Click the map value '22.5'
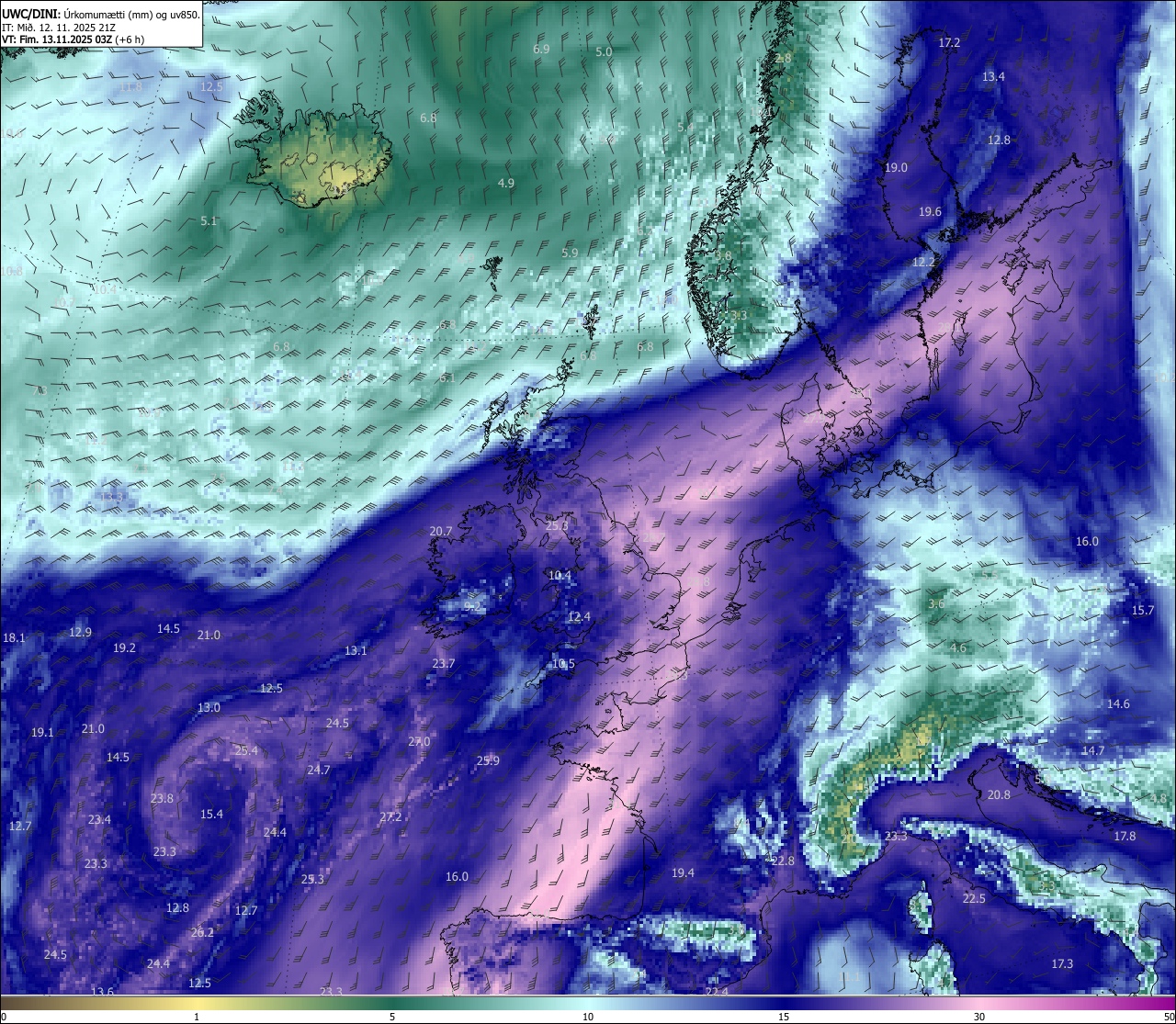 click(974, 899)
